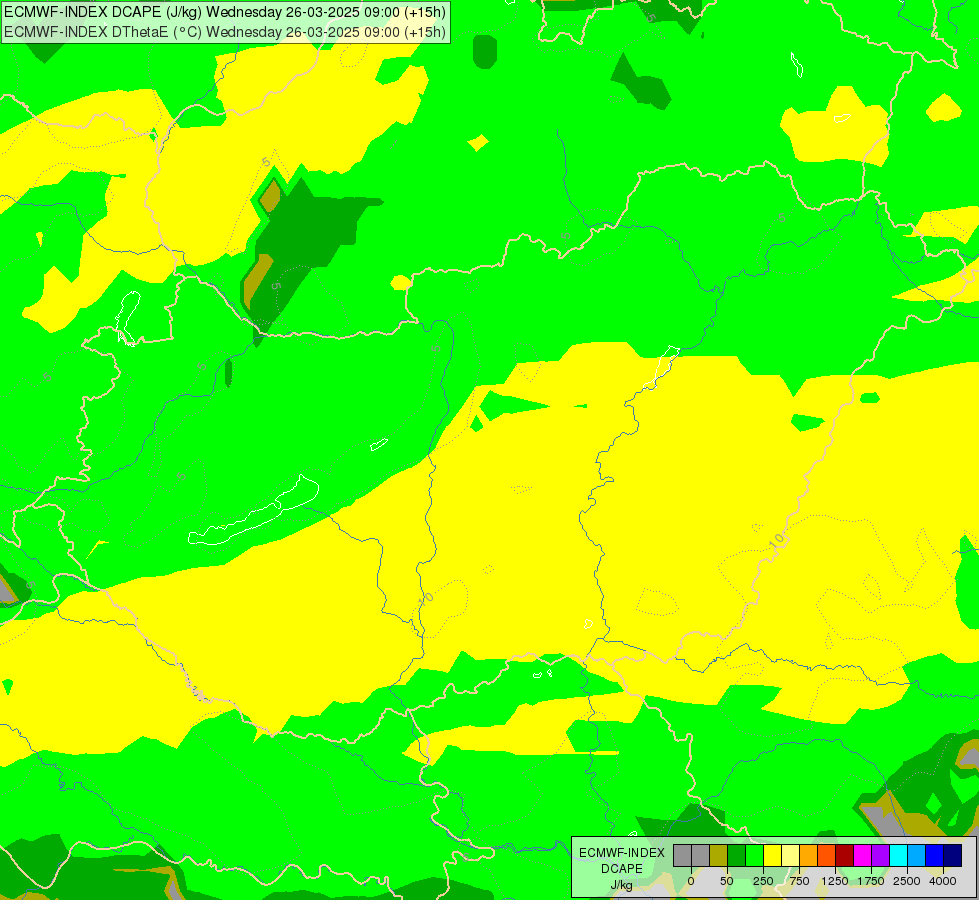Click the ECMWF-INDEX DCAPE title line
The height and width of the screenshot is (900, 979).
225,12
